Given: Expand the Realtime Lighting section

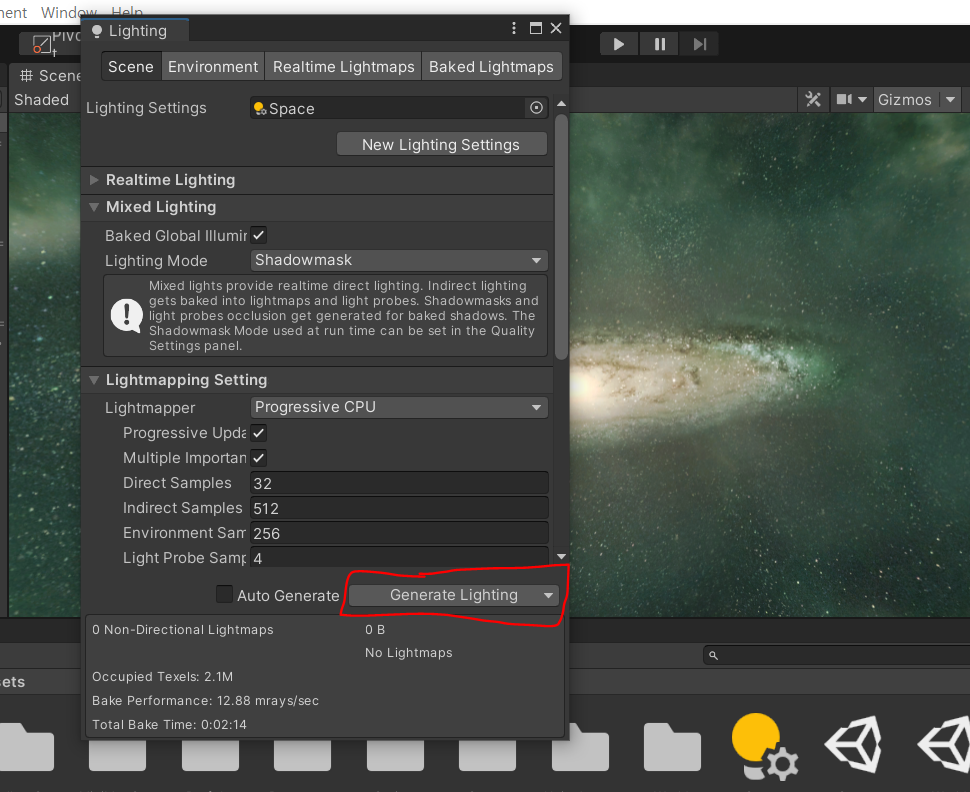Looking at the screenshot, I should 94,179.
